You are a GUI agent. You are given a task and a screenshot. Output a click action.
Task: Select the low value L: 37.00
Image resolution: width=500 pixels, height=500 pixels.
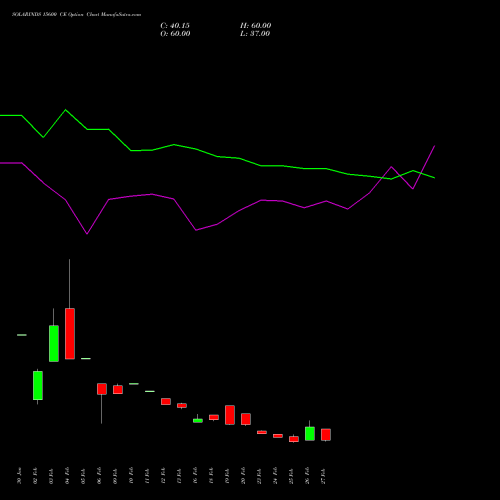click(255, 34)
